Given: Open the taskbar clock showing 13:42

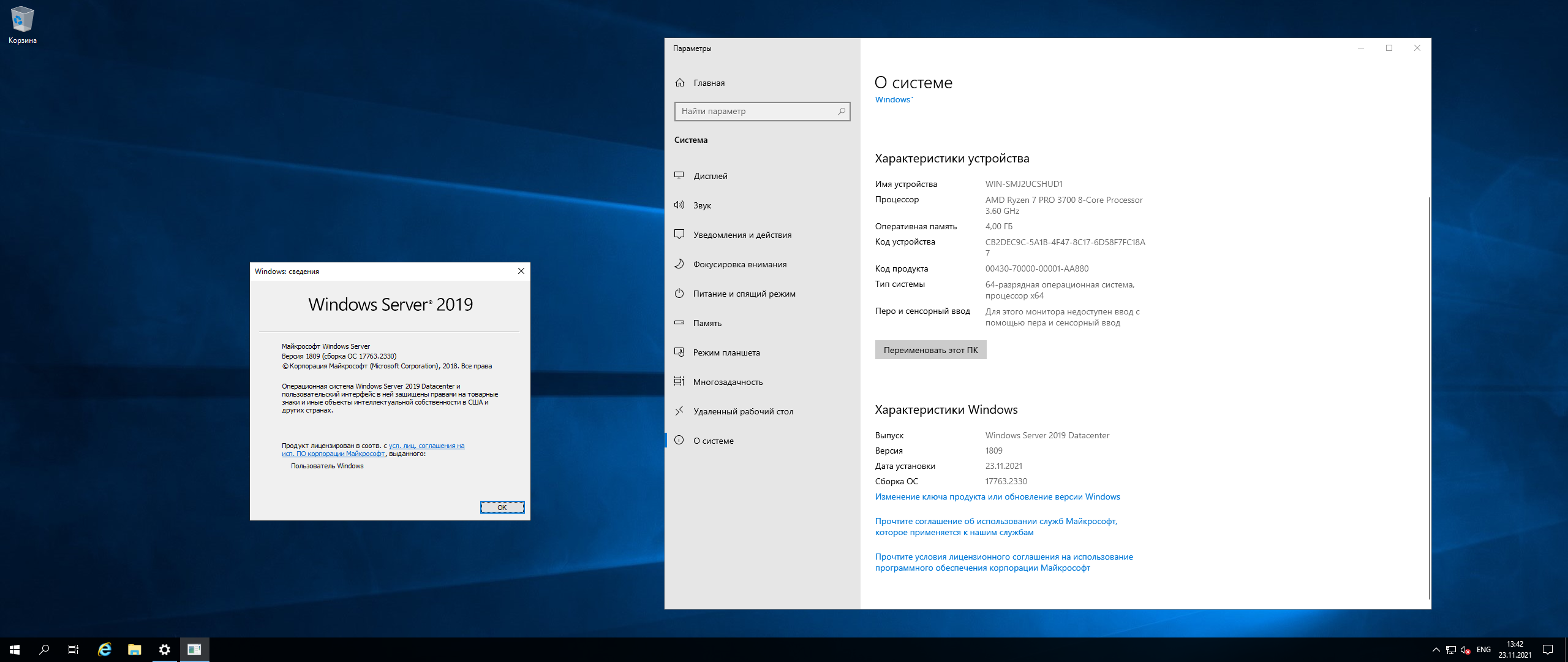Looking at the screenshot, I should click(x=1515, y=650).
